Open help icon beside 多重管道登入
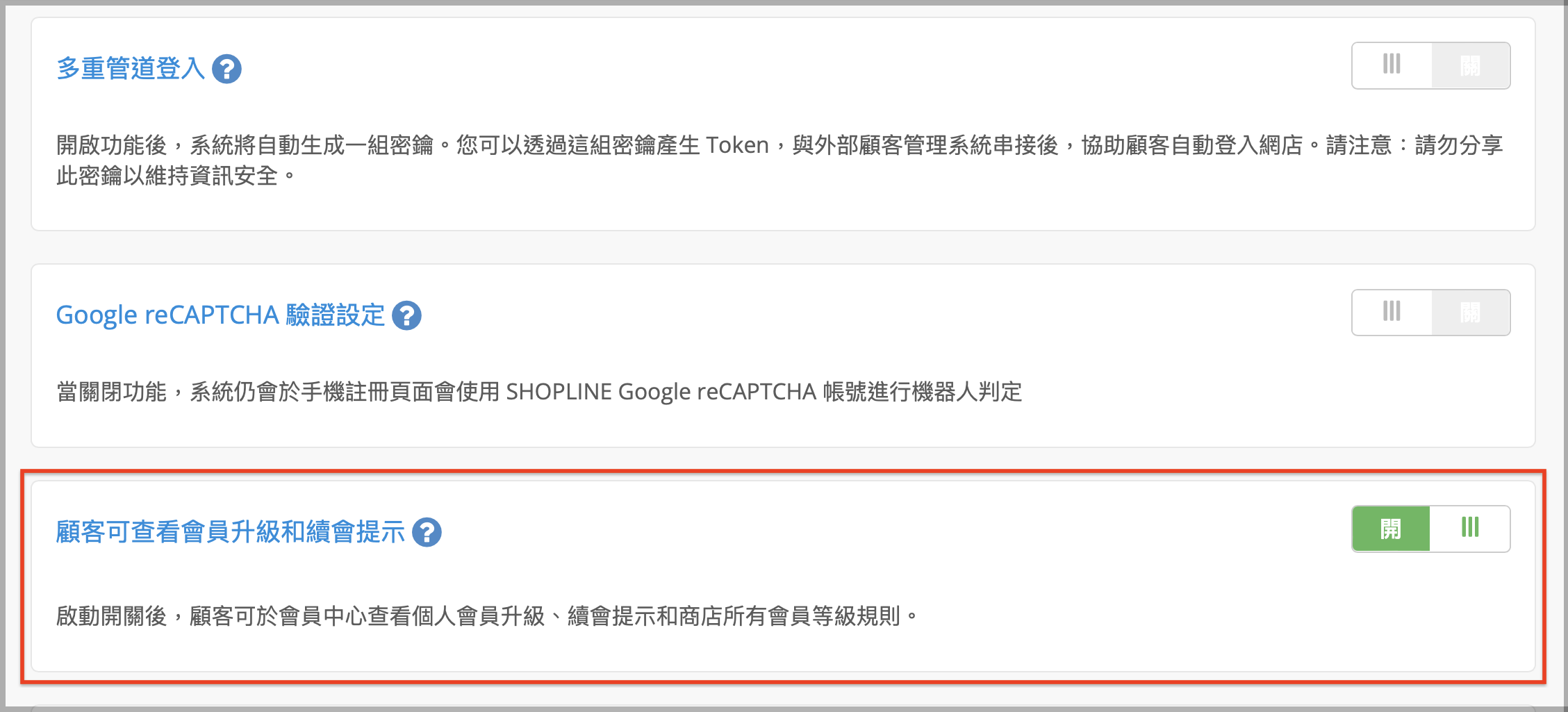This screenshot has width=1568, height=712. (226, 69)
